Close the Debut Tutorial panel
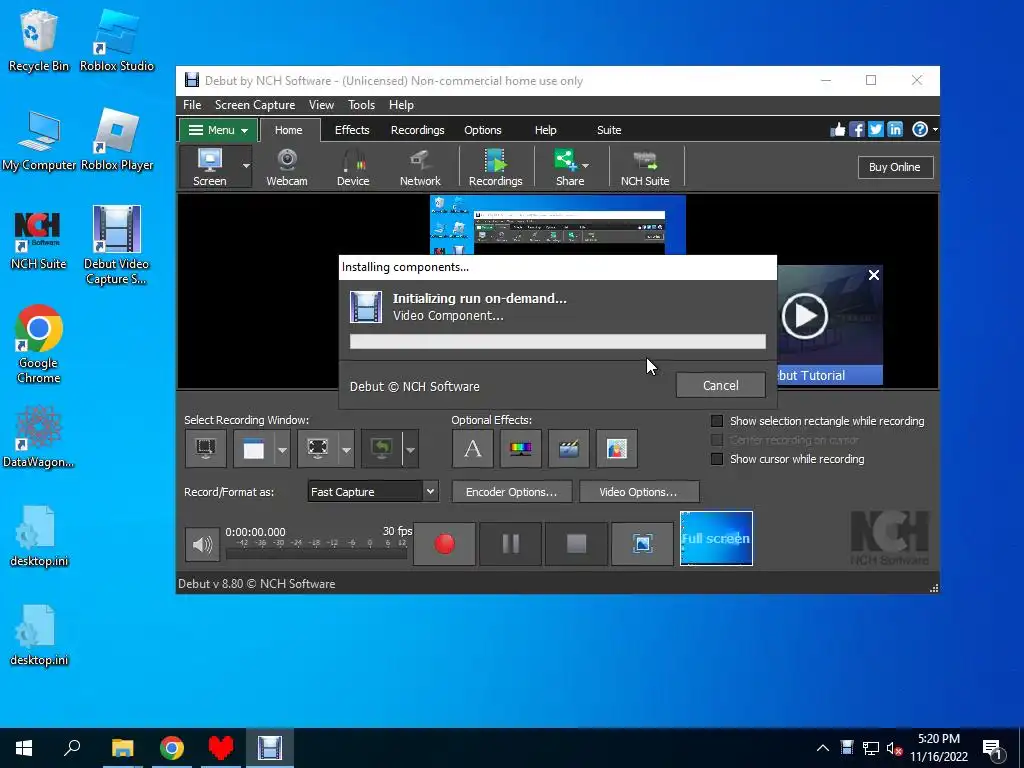1024x768 pixels. pyautogui.click(x=874, y=275)
